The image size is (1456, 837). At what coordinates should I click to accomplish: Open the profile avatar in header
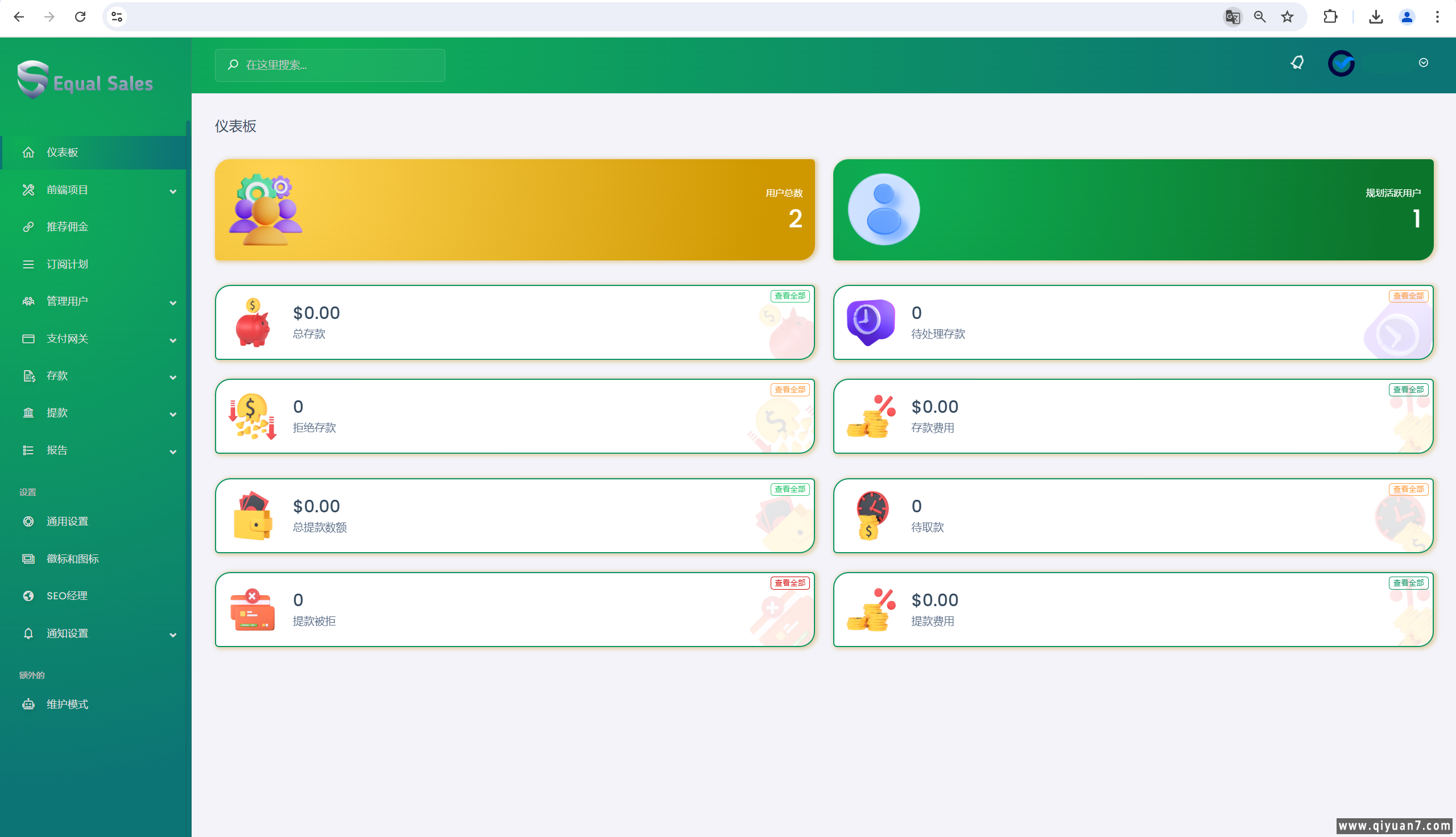(x=1341, y=63)
